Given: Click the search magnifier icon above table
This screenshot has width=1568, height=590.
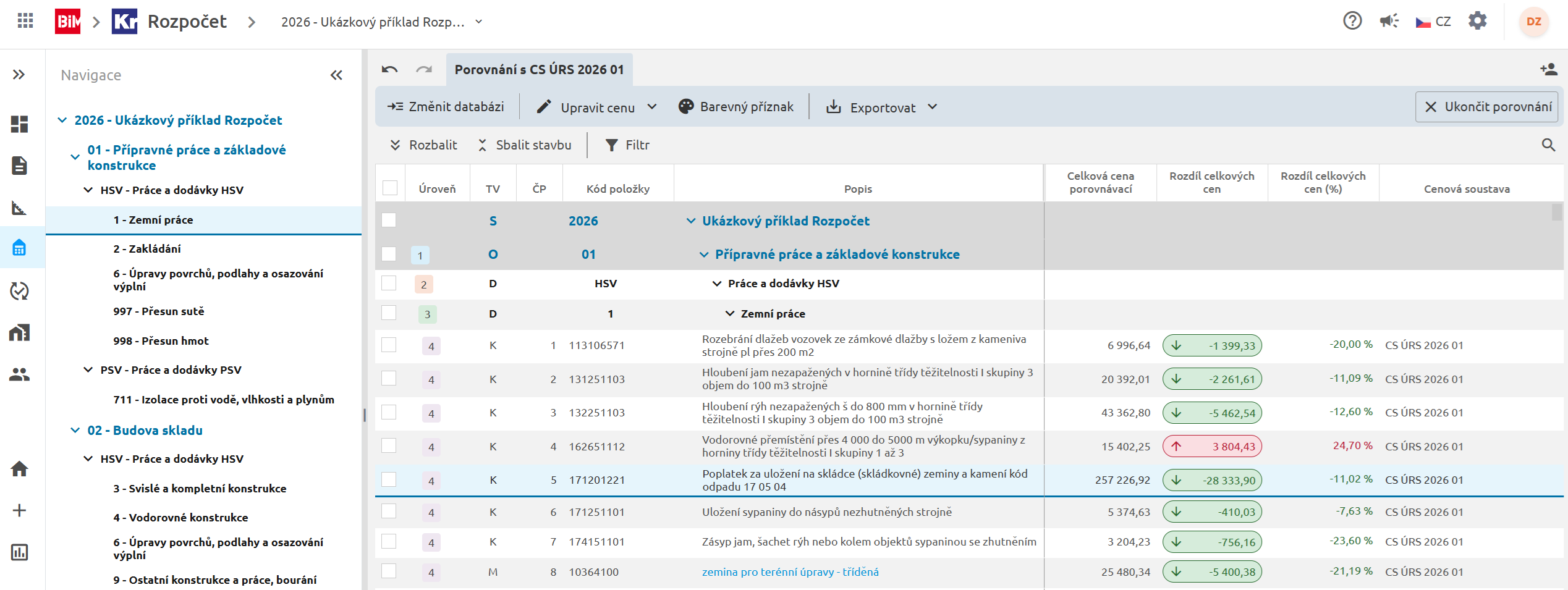Looking at the screenshot, I should click(1548, 145).
